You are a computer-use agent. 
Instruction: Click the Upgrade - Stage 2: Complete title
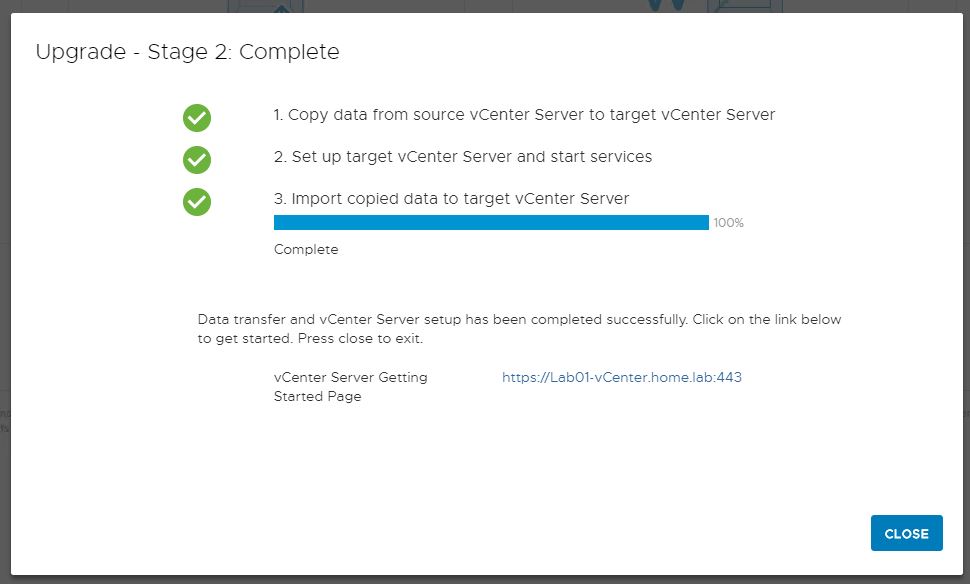(x=187, y=52)
